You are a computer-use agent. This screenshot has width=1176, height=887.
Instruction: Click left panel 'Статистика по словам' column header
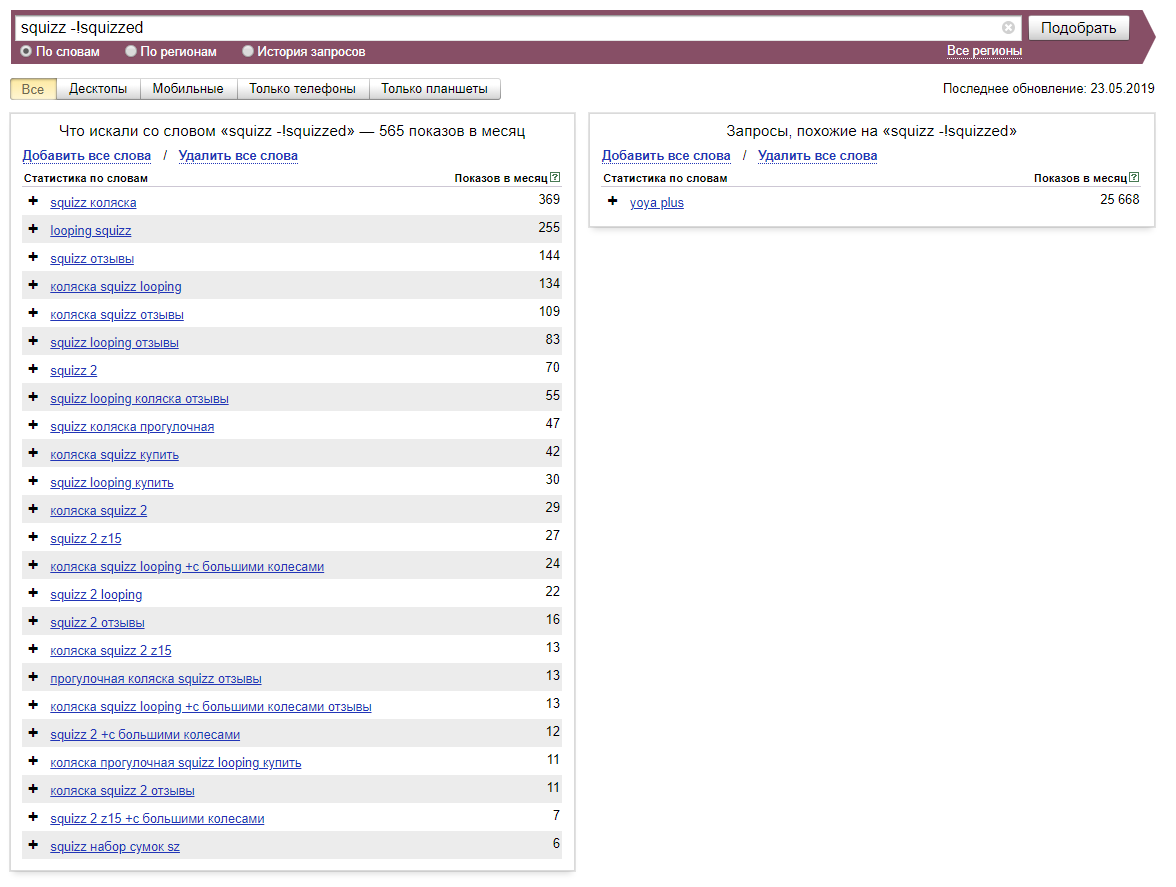tap(86, 178)
